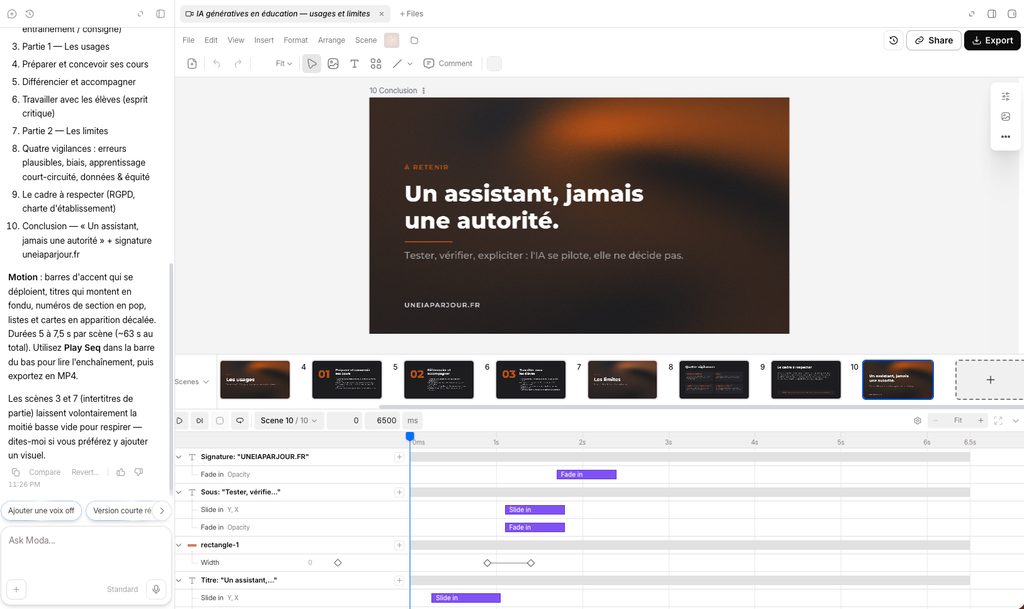
Task: Open version history clock icon
Action: click(x=893, y=40)
